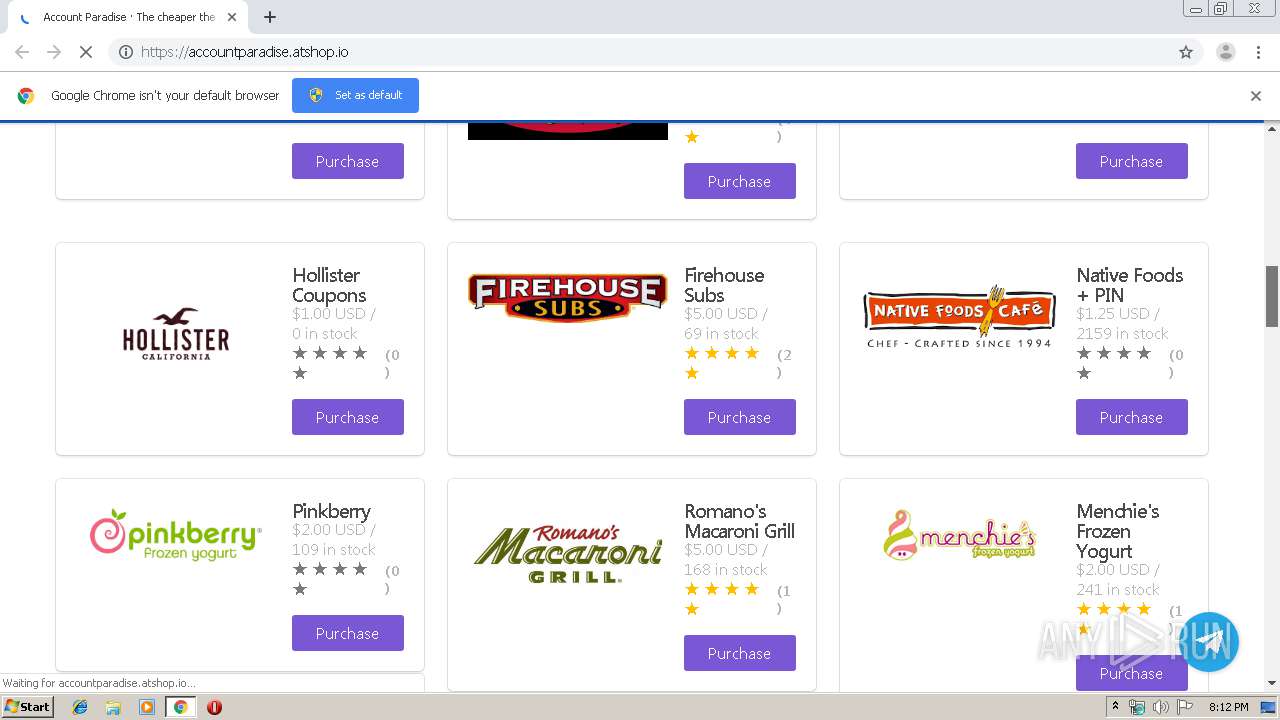Click the Native Foods Café logo
Screen dimensions: 1280x720
point(959,317)
